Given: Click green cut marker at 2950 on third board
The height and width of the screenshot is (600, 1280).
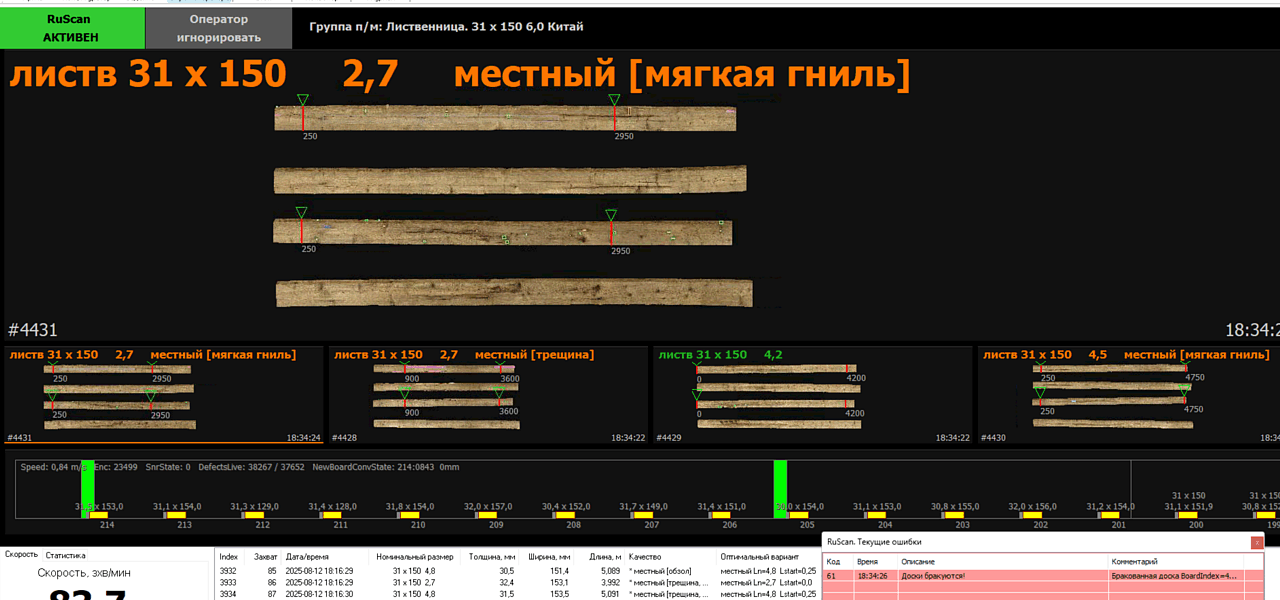Looking at the screenshot, I should coord(611,214).
